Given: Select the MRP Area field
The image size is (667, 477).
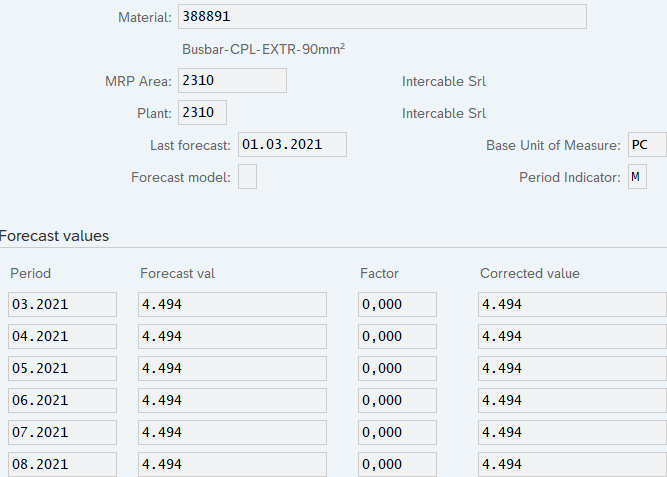Looking at the screenshot, I should click(232, 81).
